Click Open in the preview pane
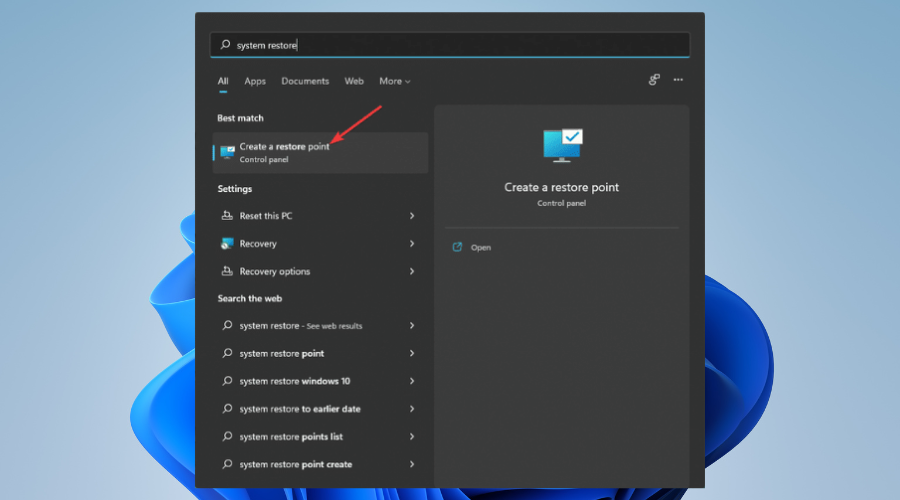Viewport: 900px width, 500px height. coord(481,247)
